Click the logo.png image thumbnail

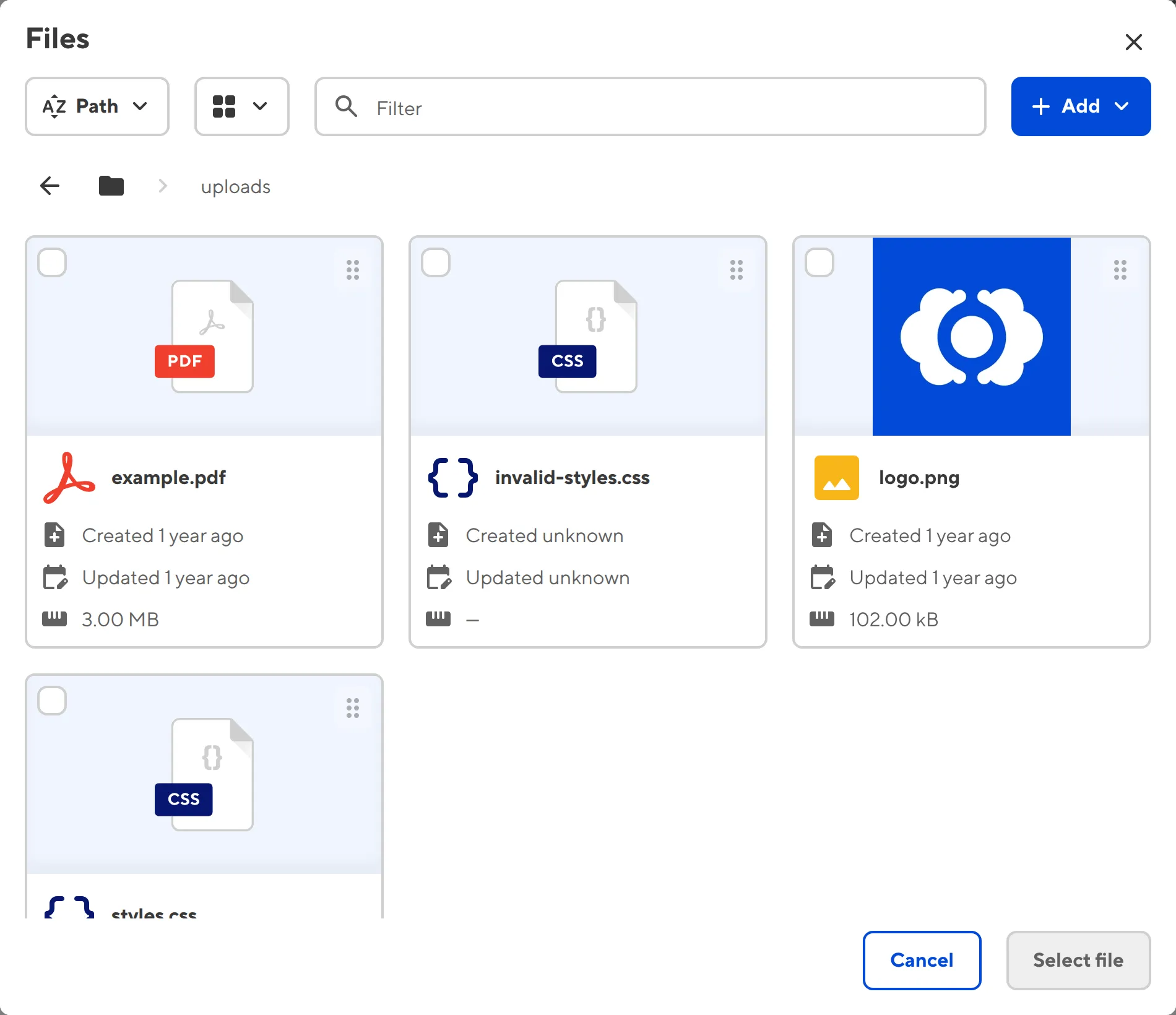point(971,337)
